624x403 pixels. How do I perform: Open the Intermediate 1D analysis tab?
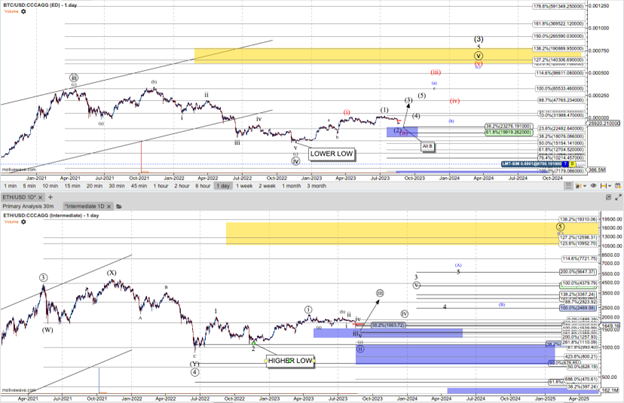click(84, 207)
